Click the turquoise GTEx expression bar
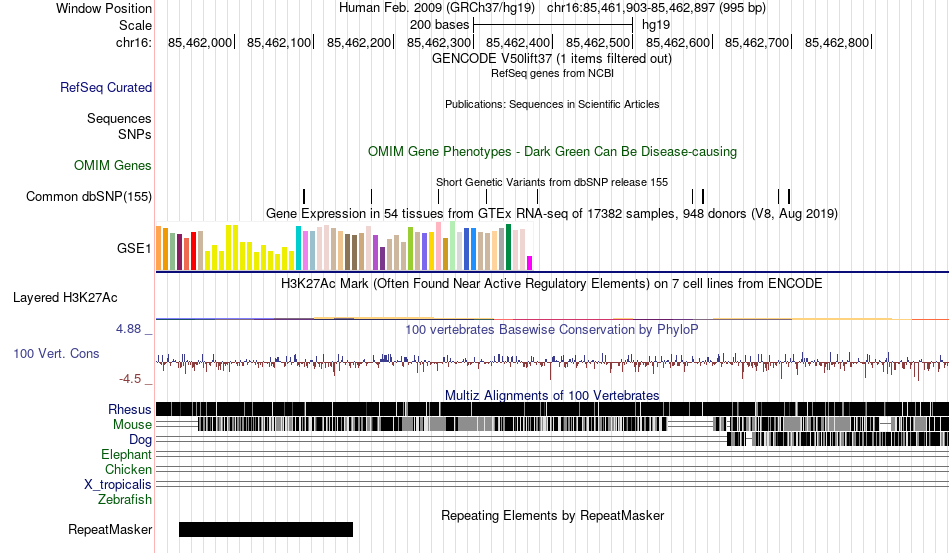 pos(298,248)
